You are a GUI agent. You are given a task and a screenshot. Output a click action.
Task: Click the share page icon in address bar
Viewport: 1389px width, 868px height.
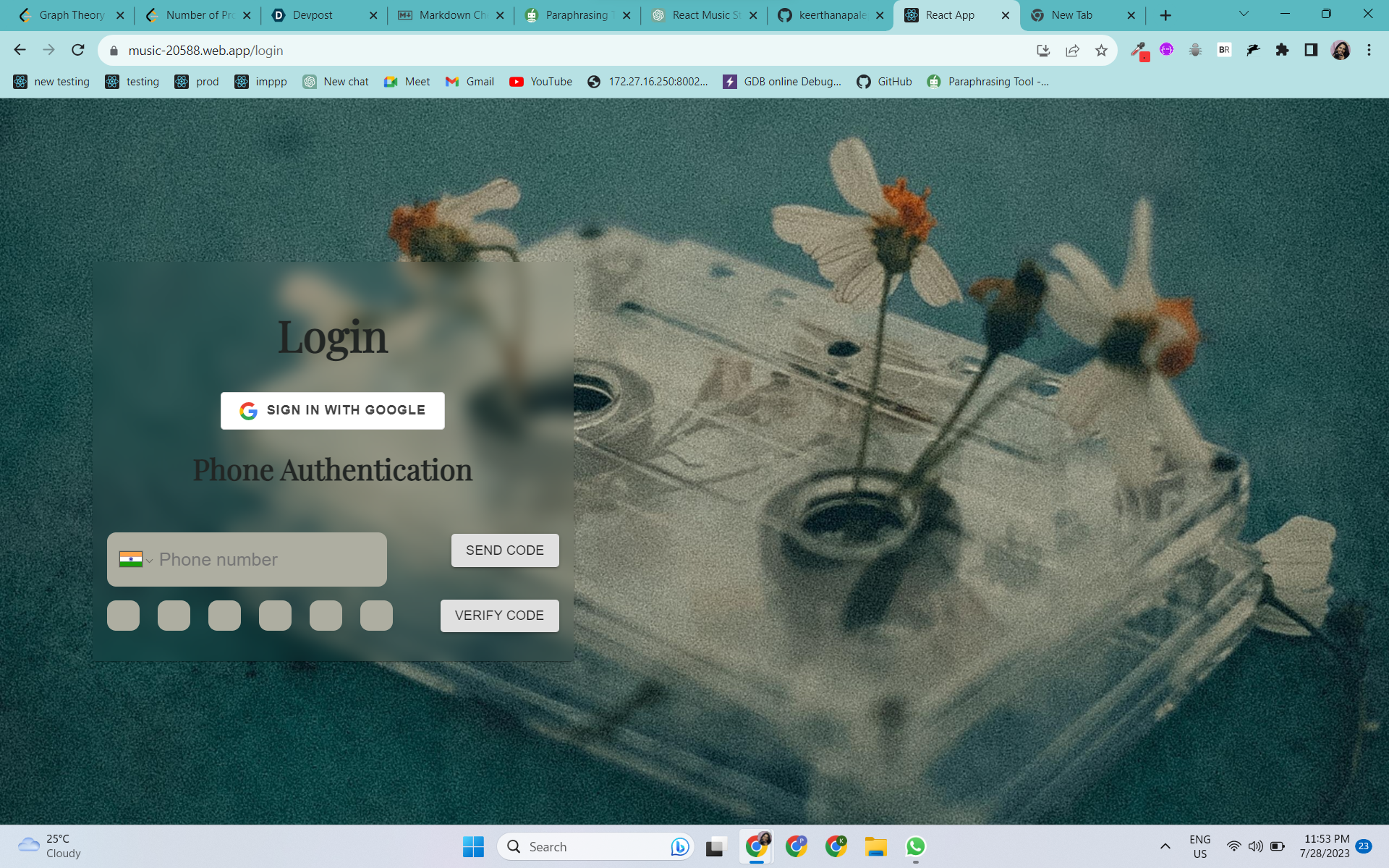(x=1072, y=50)
